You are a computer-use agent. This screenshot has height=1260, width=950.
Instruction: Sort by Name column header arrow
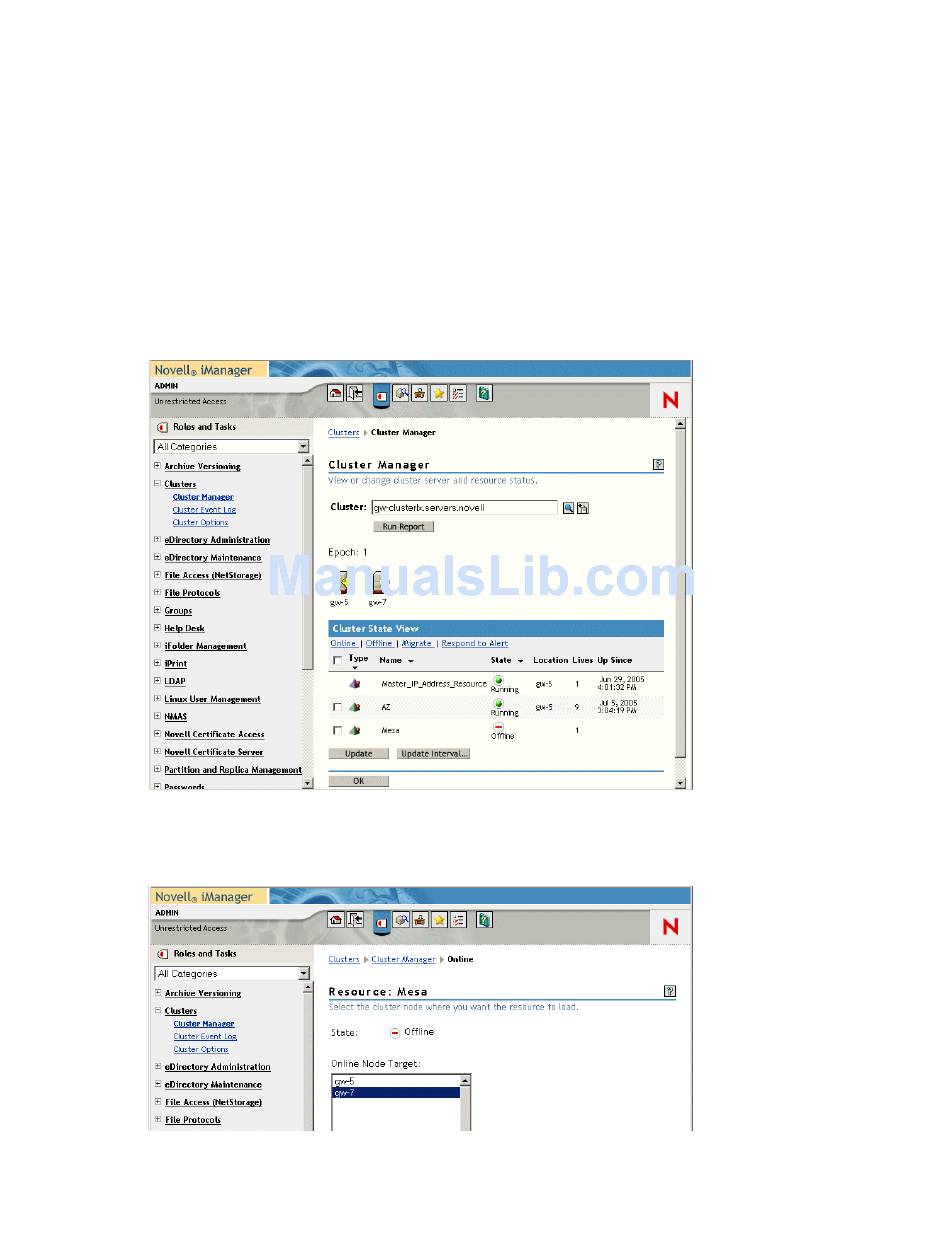[411, 661]
